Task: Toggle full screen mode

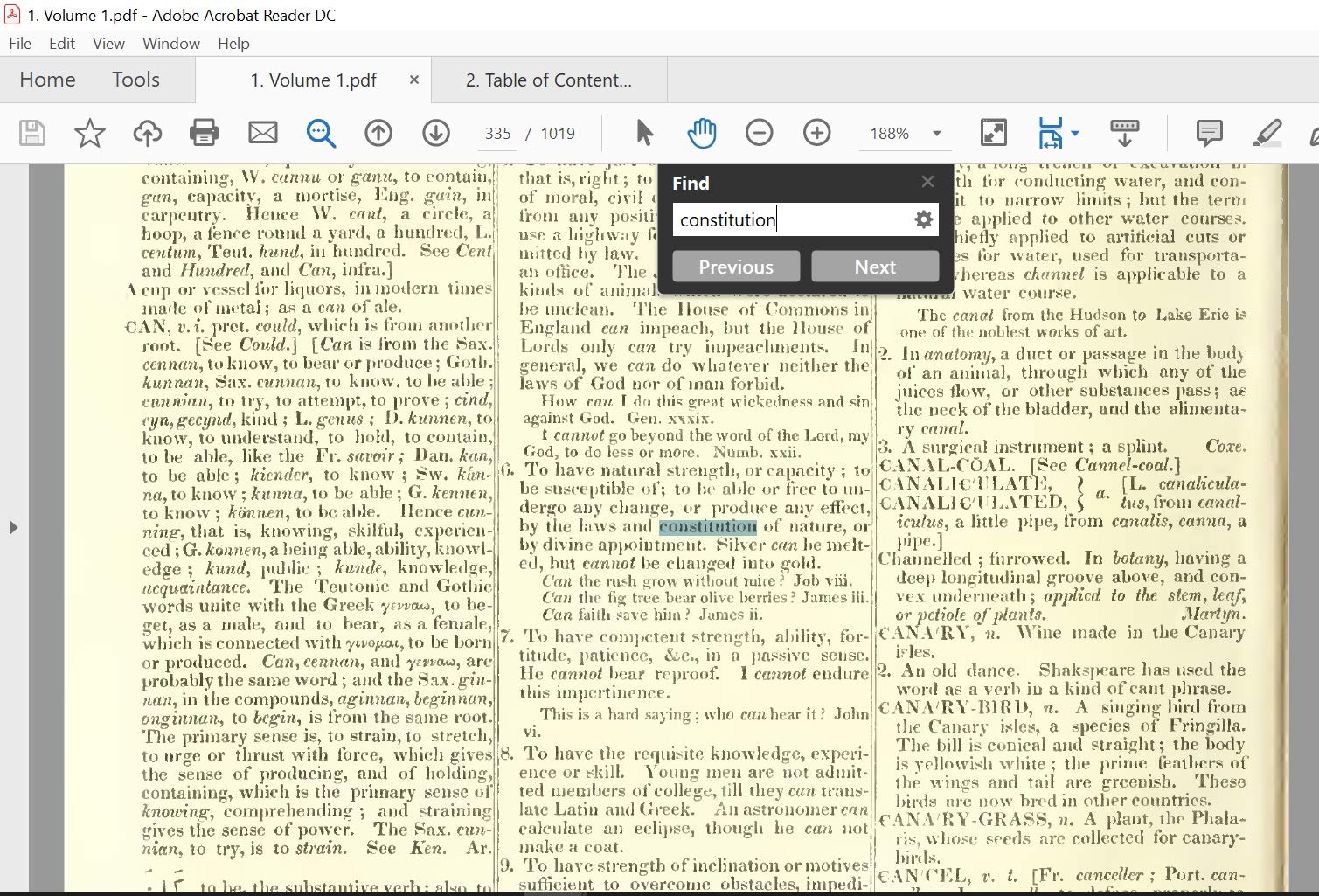Action: click(993, 133)
